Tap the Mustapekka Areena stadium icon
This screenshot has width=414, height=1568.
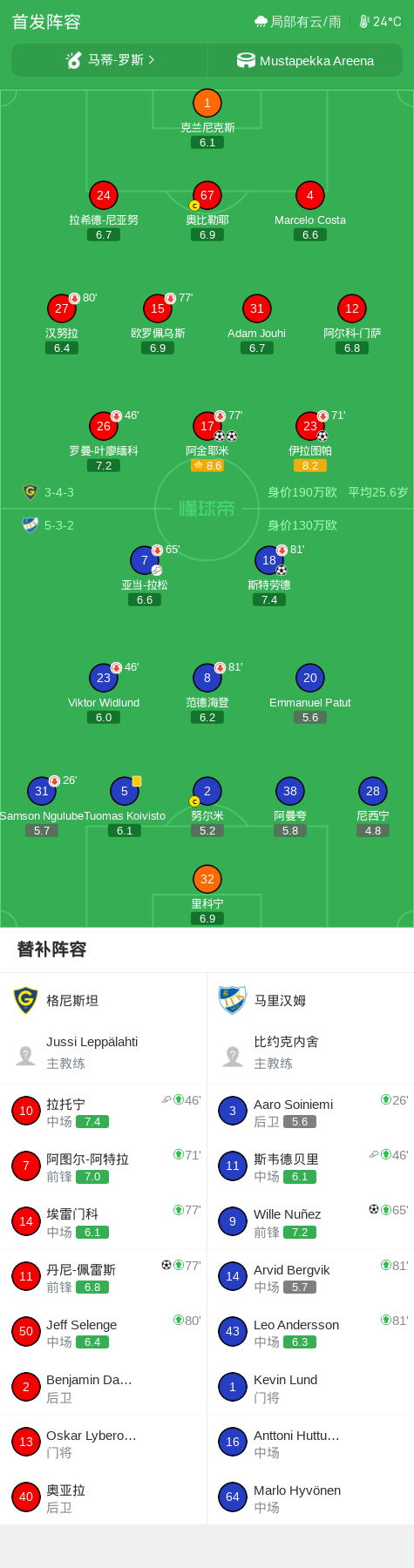[246, 60]
